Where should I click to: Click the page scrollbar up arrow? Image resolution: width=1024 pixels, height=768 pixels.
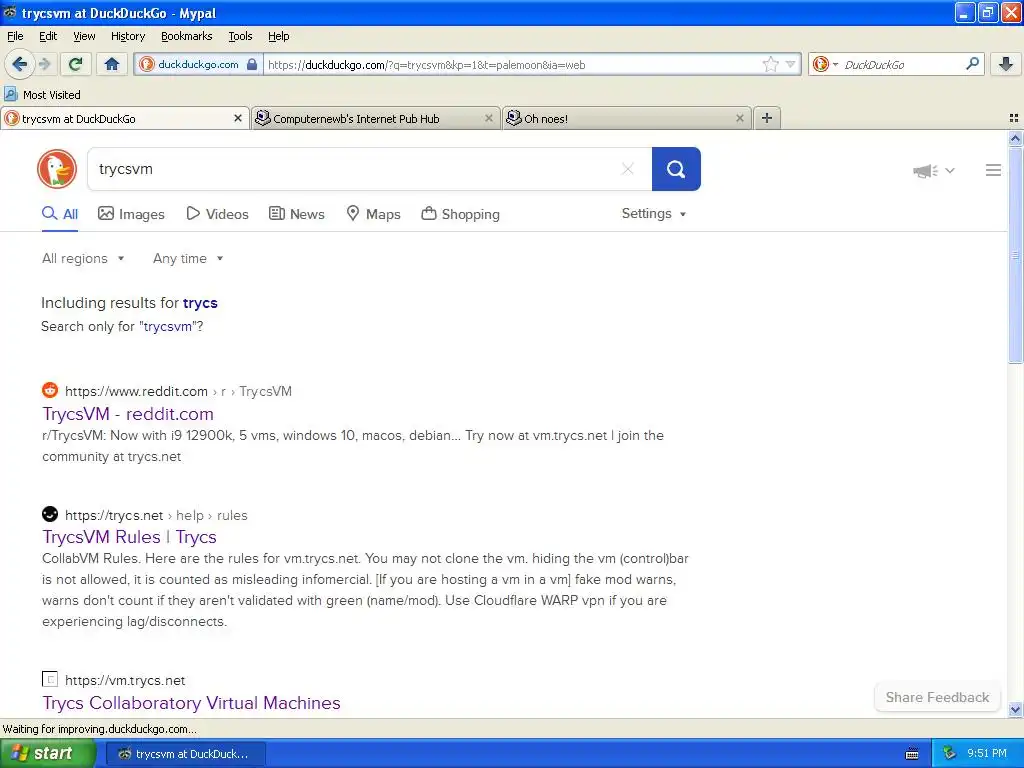point(1015,138)
